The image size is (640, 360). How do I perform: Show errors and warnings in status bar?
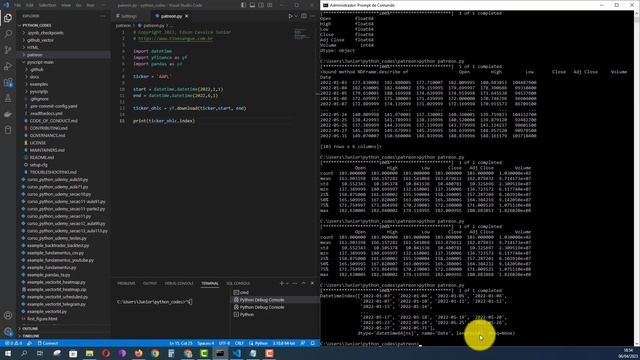pyautogui.click(x=13, y=343)
